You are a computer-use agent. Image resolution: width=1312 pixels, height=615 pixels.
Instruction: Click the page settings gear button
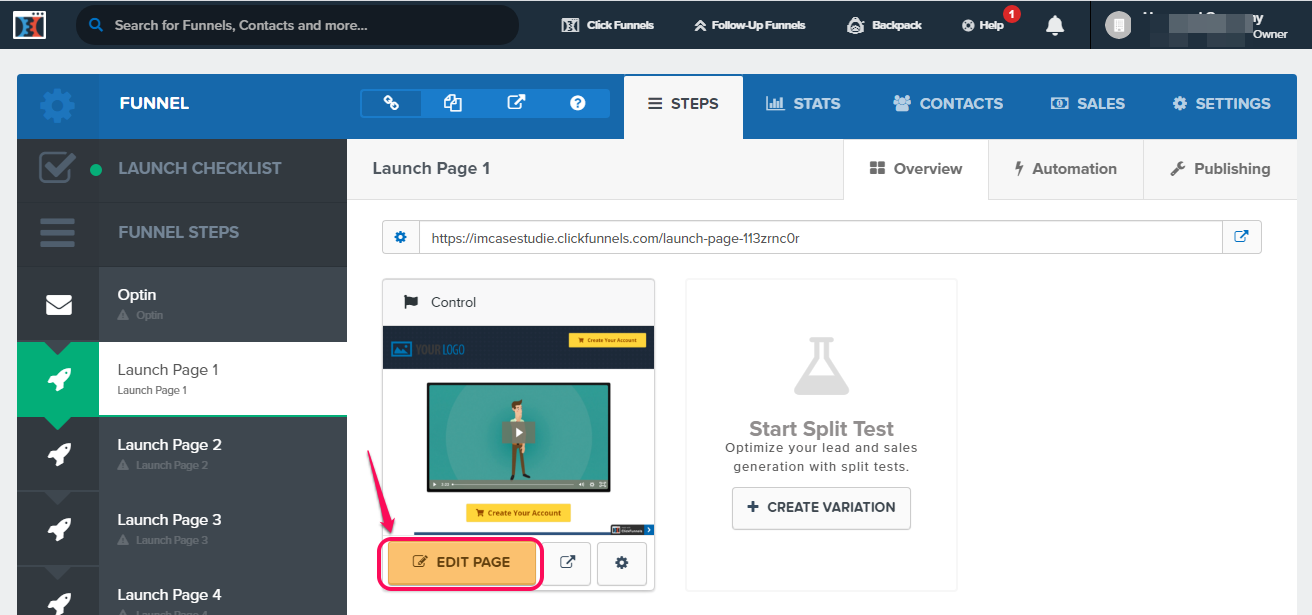(x=622, y=563)
